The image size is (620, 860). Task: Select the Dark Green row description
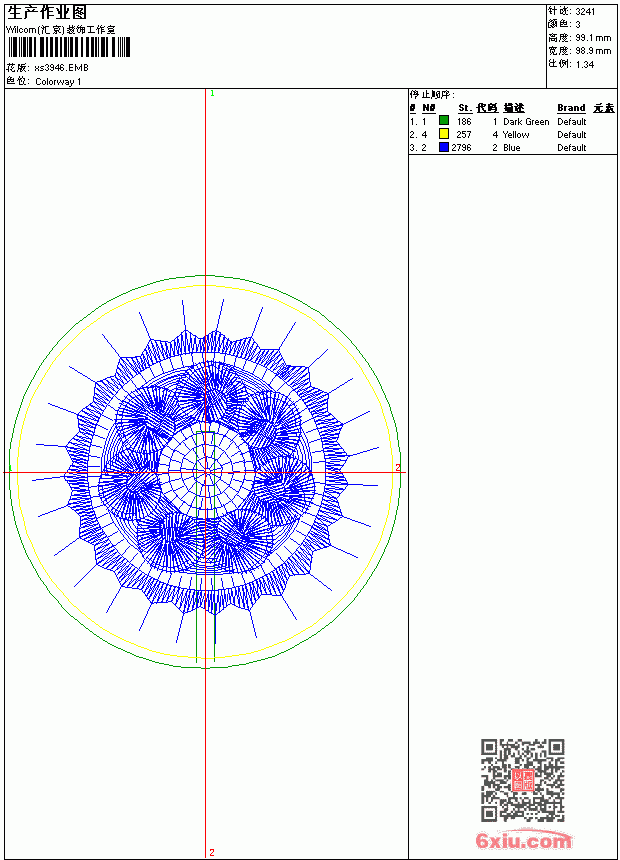tap(526, 122)
